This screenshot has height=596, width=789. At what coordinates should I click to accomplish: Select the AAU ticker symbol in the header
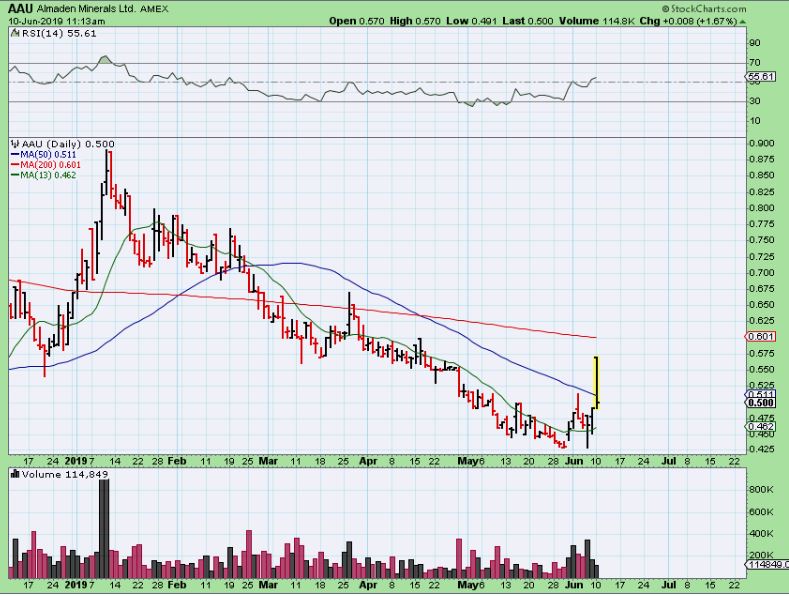pyautogui.click(x=22, y=9)
